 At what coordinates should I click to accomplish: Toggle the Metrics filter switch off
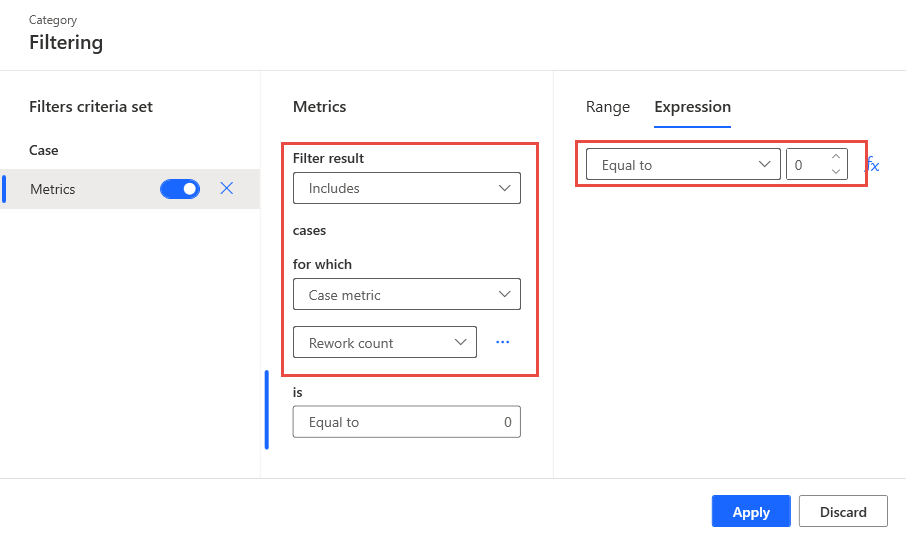point(180,188)
